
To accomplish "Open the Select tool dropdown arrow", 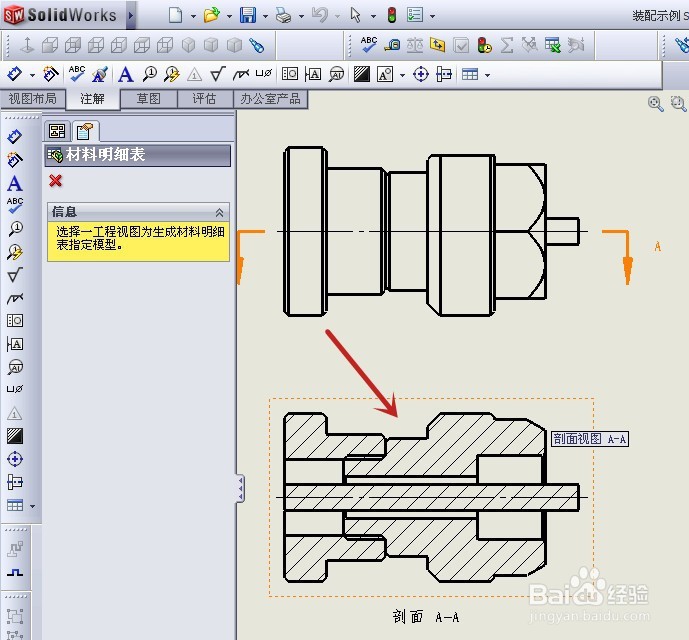I will 374,16.
